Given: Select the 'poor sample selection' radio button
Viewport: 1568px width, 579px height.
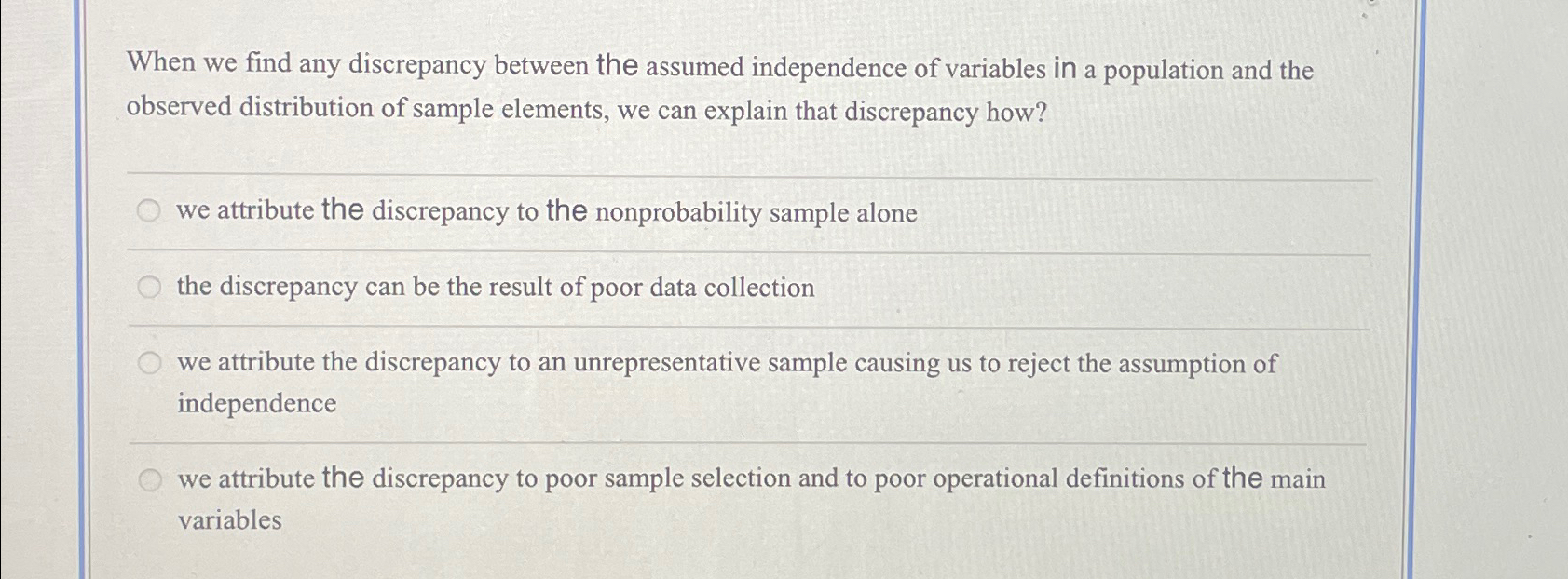Looking at the screenshot, I should pos(150,479).
